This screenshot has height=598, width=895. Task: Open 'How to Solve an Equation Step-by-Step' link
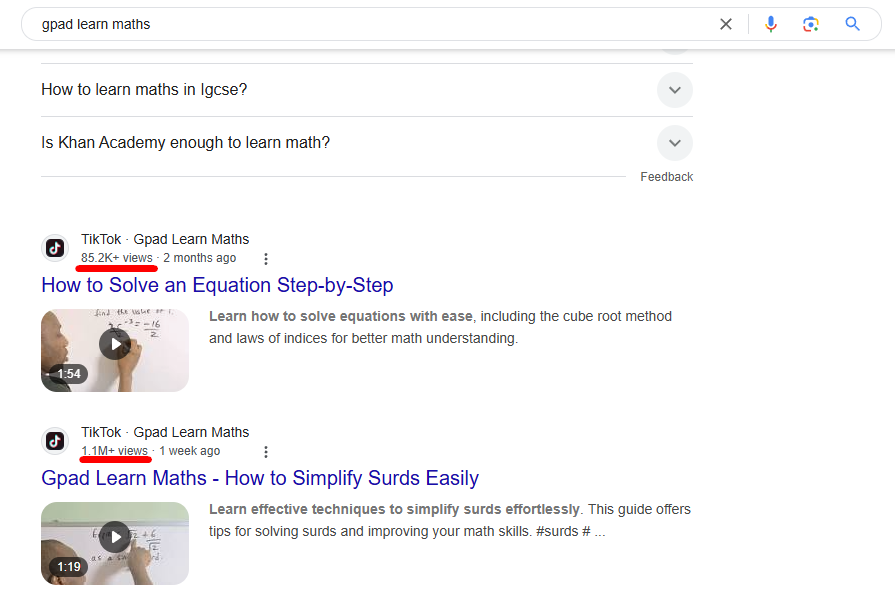point(217,285)
